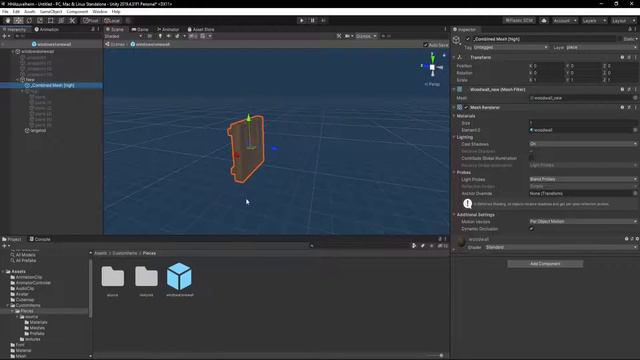This screenshot has width=640, height=360.
Task: Open the Tag dropdown Untagged
Action: [x=511, y=47]
